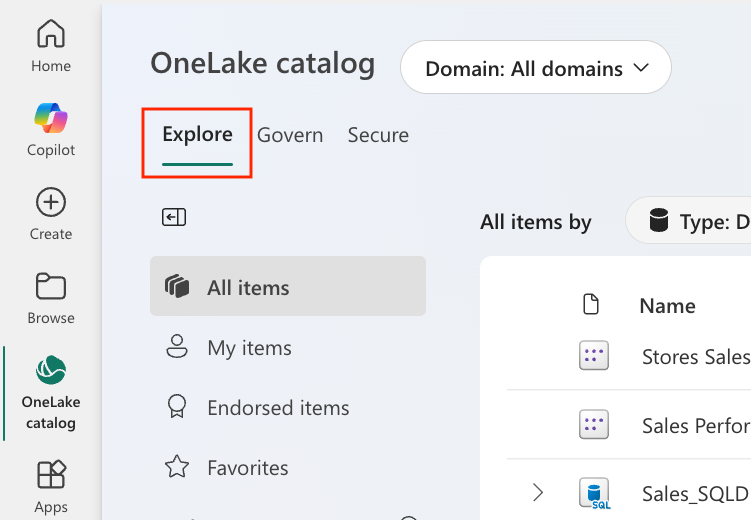Select Favorites in the filter list
The height and width of the screenshot is (520, 751).
(x=288, y=467)
